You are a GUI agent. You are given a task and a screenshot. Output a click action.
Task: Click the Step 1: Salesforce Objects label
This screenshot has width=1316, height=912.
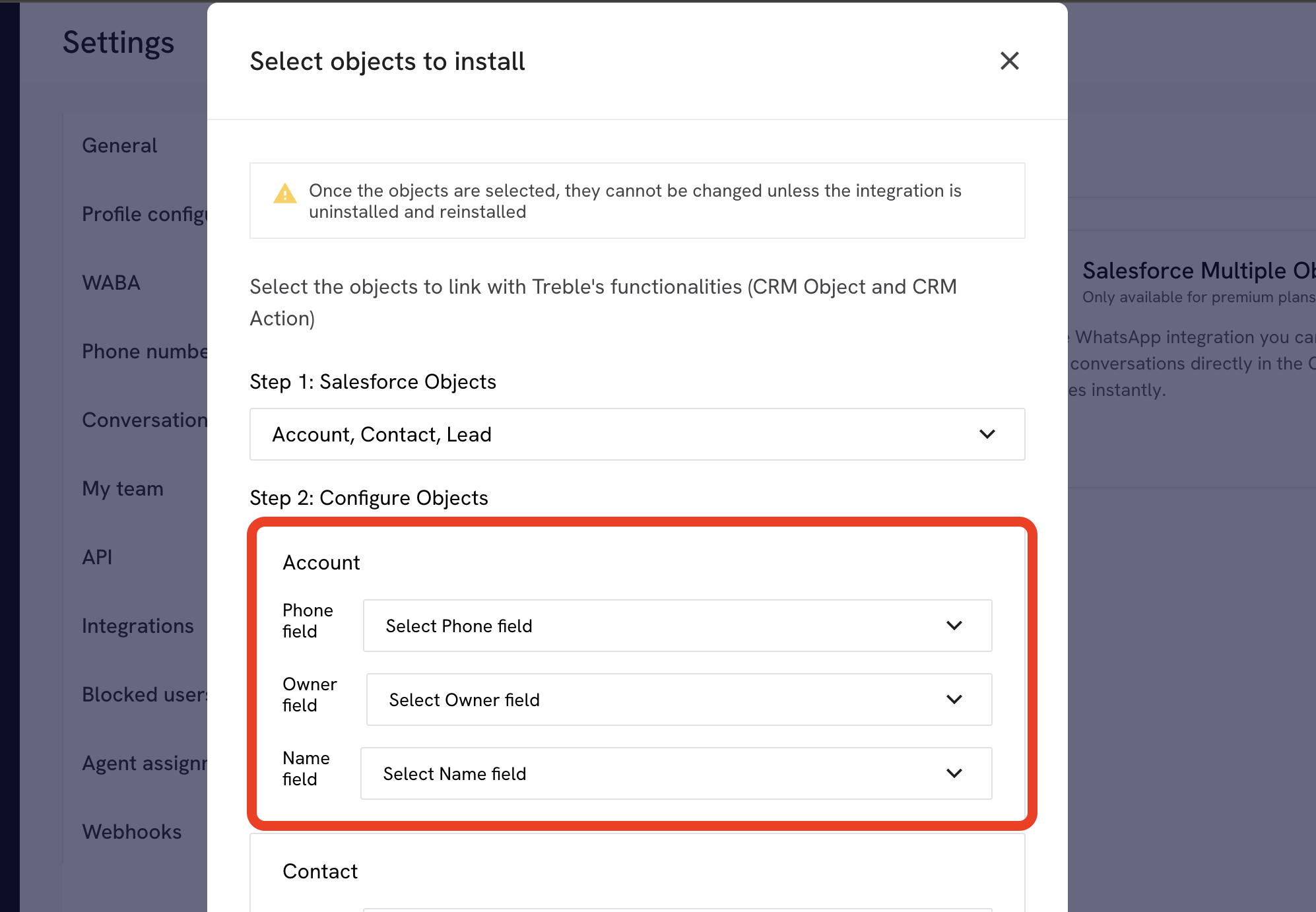[373, 381]
